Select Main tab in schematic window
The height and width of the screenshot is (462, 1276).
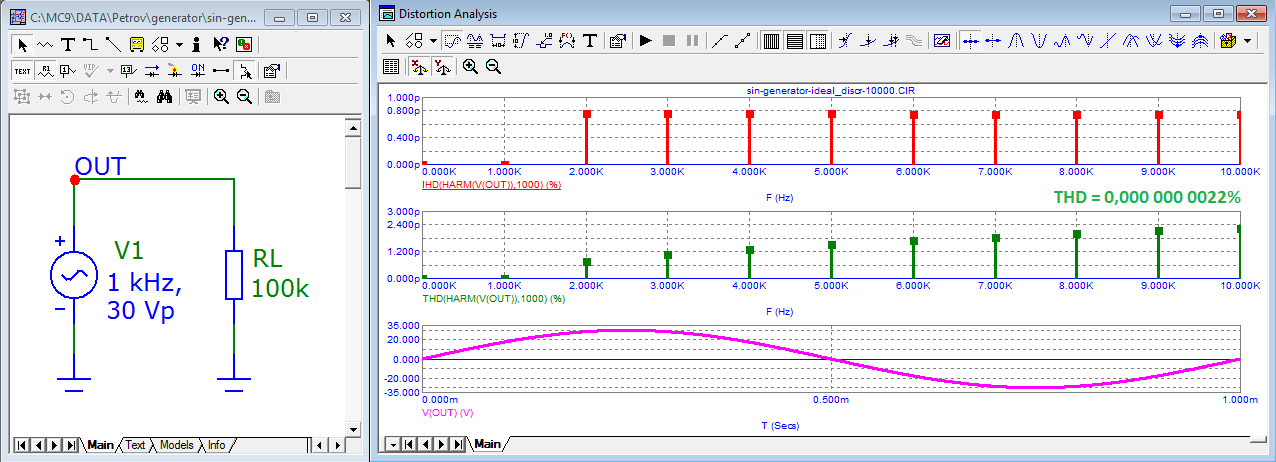tap(100, 445)
